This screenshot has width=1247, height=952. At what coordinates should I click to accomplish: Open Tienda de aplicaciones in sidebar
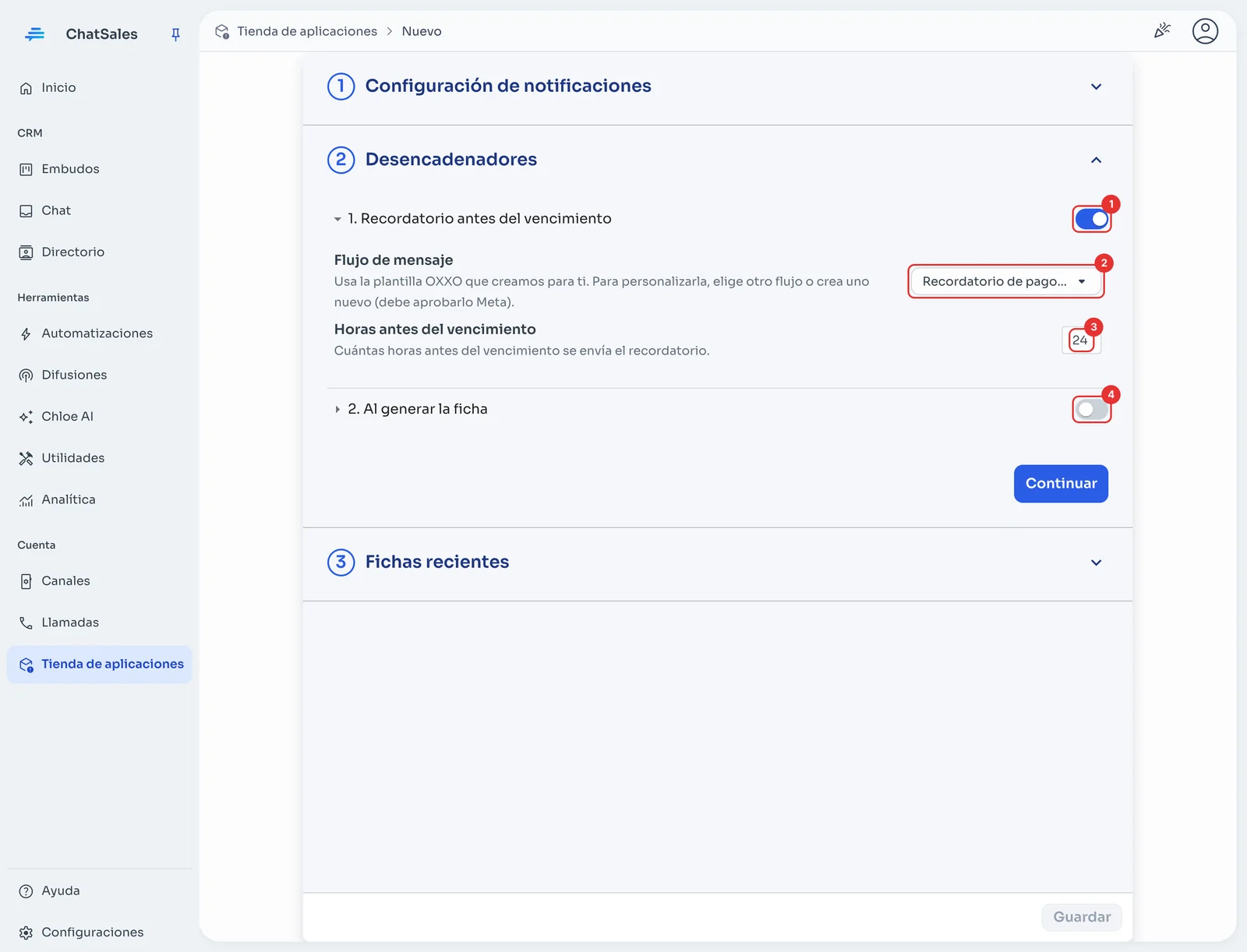click(x=100, y=665)
